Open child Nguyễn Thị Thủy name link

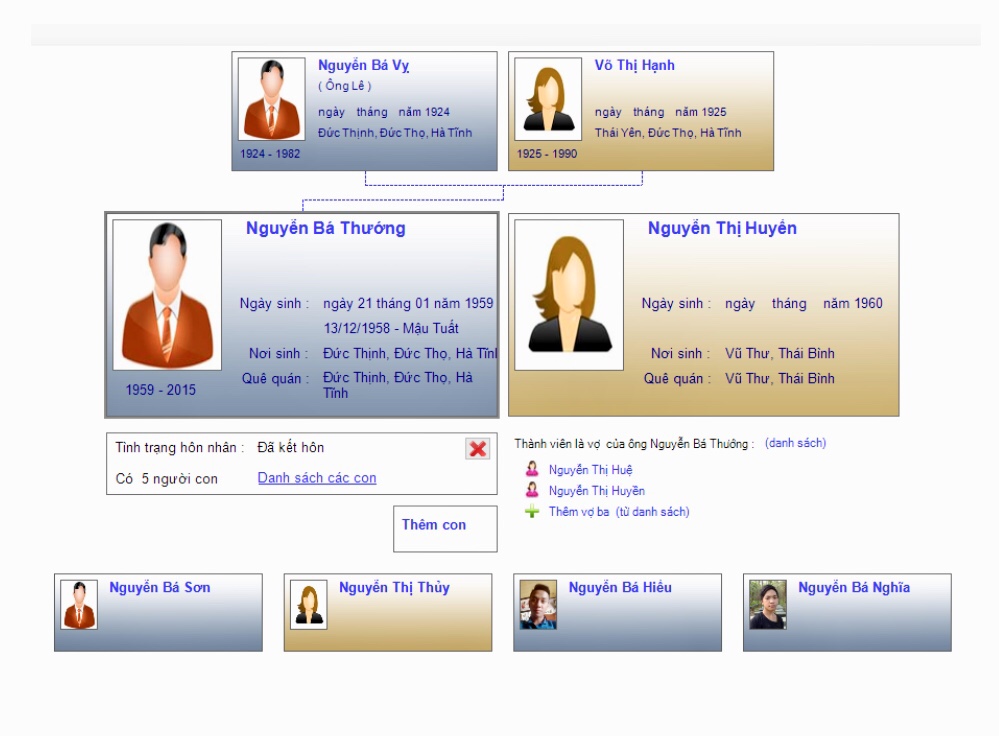[x=394, y=588]
